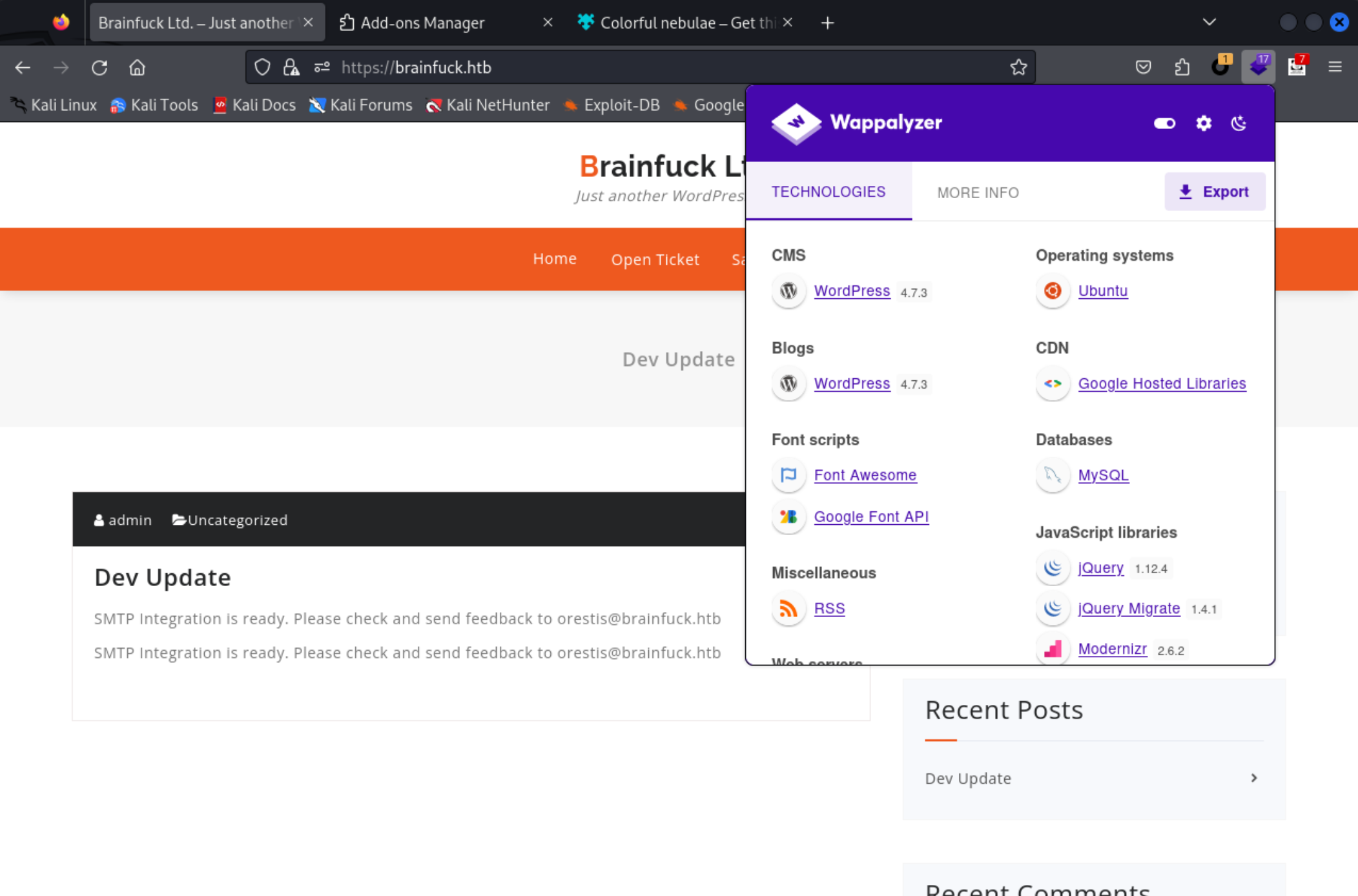
Task: Click the Google Hosted Libraries icon
Action: click(x=1053, y=383)
